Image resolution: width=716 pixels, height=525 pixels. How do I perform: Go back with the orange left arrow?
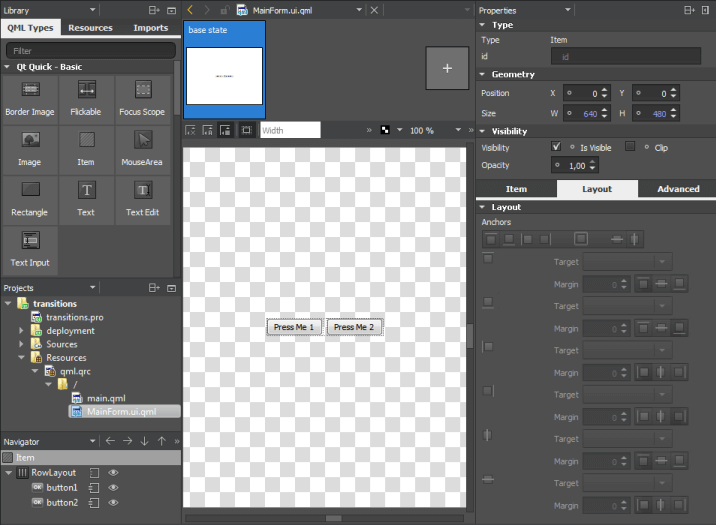191,10
